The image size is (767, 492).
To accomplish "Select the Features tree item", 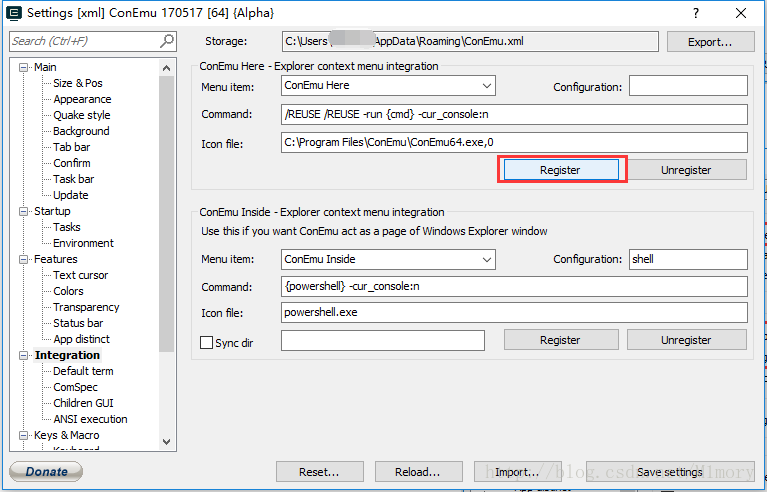I will [x=55, y=259].
